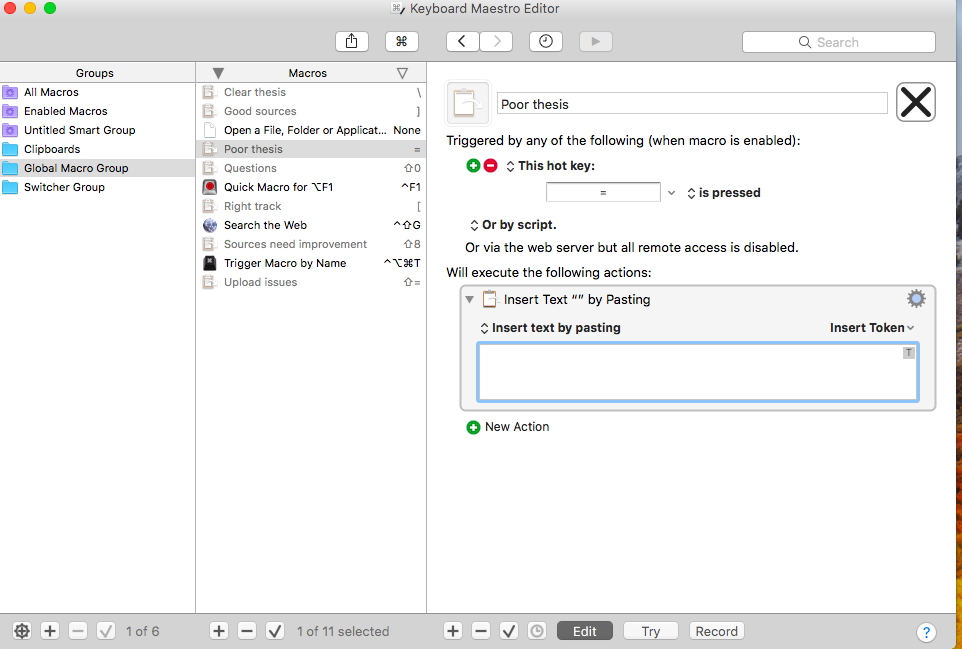Click the large X disabled-macro button
This screenshot has height=649, width=962.
pos(915,102)
